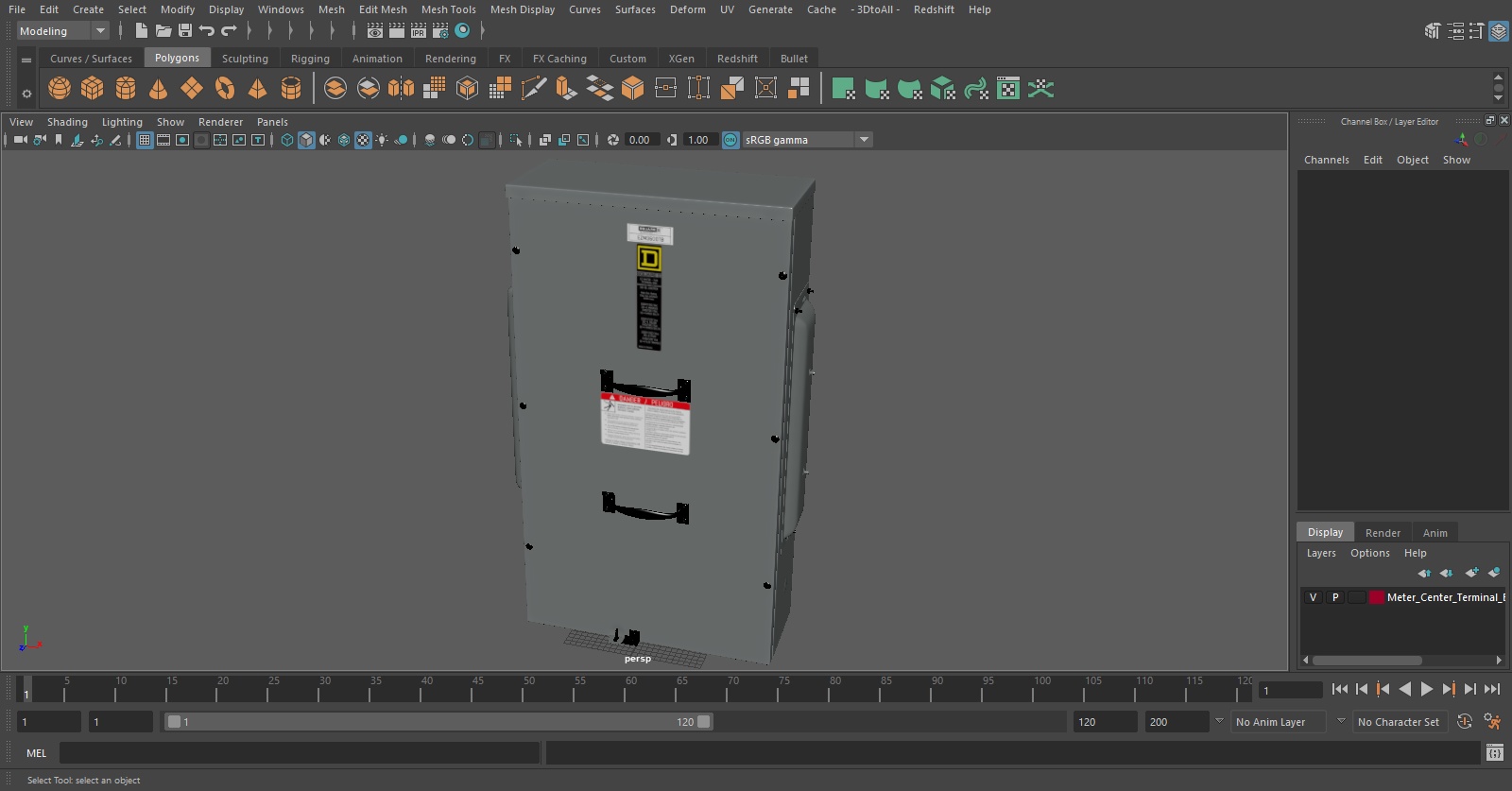Viewport: 1512px width, 791px height.
Task: Toggle view-transform ON button beside sRGB gamma
Action: pyautogui.click(x=730, y=140)
